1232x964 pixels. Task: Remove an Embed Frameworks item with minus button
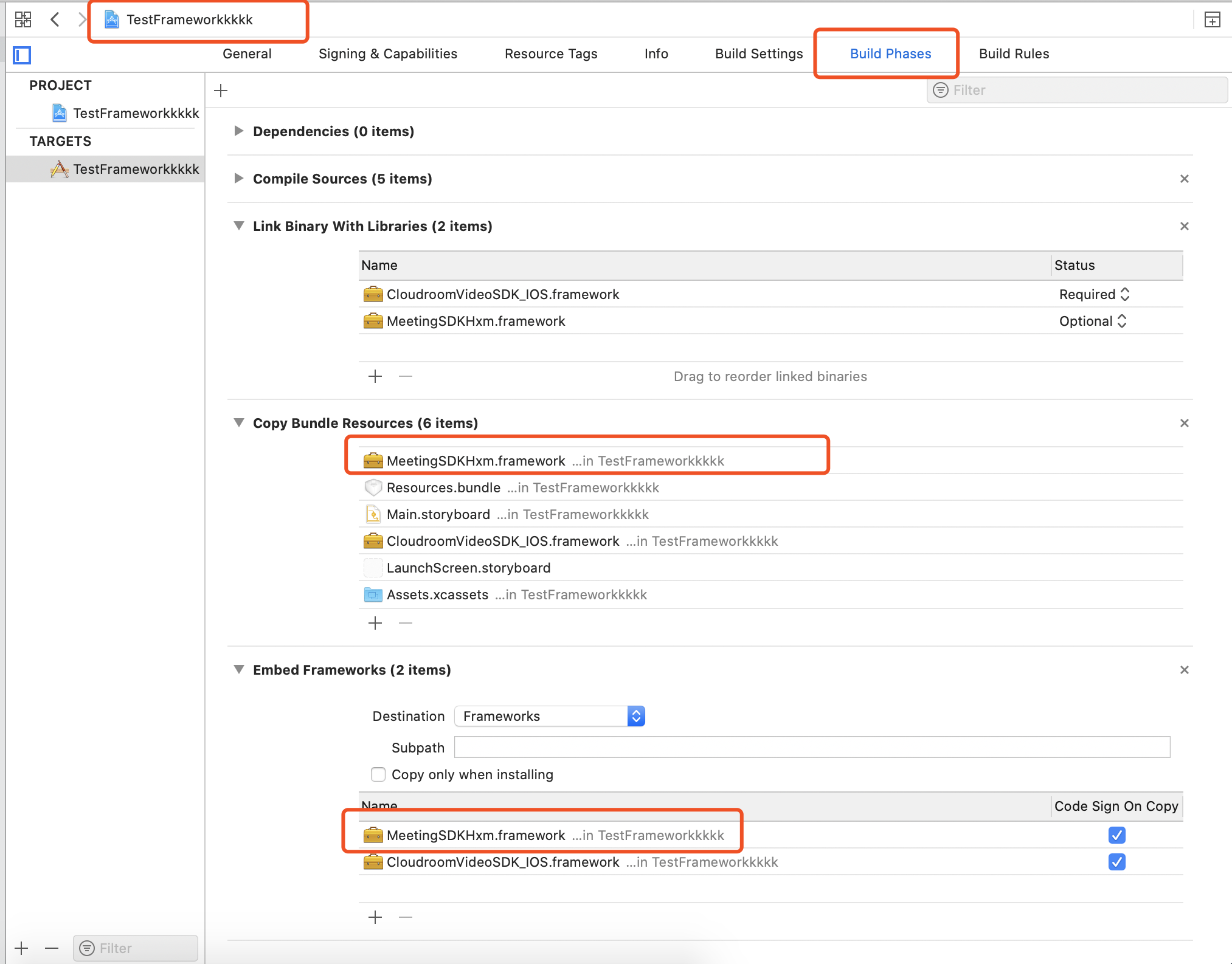[406, 917]
